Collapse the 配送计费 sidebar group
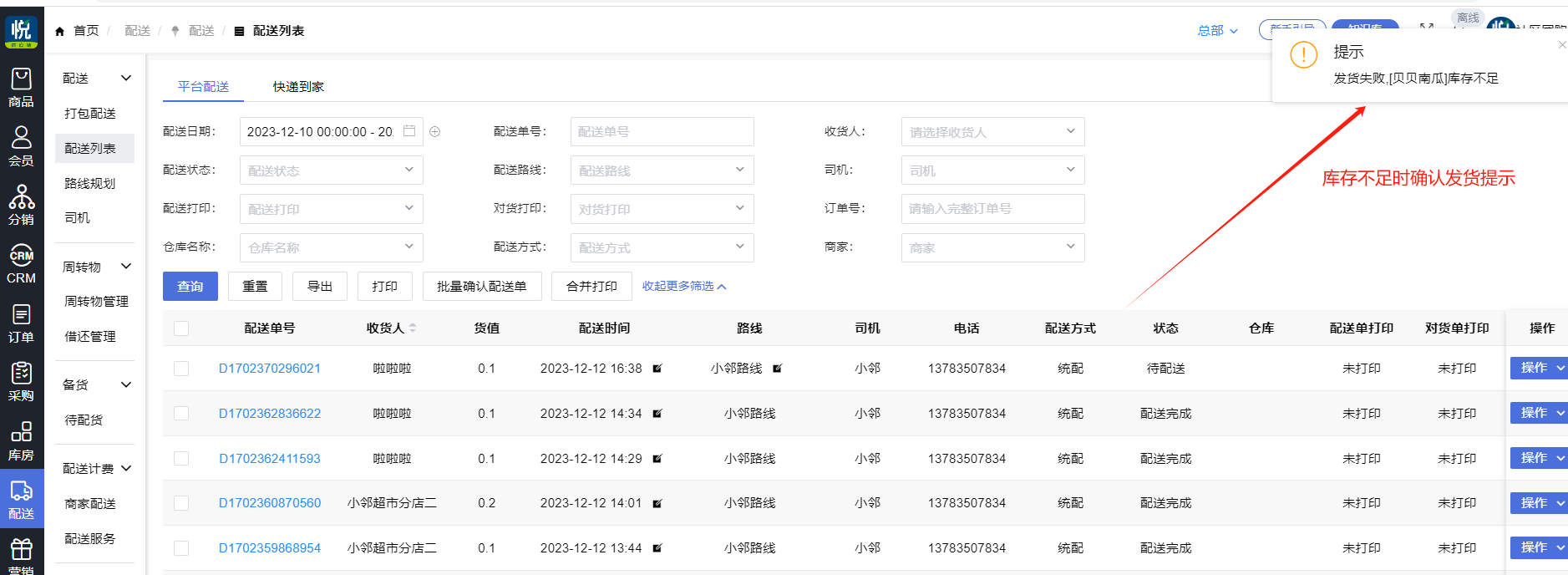The image size is (1568, 575). [126, 469]
